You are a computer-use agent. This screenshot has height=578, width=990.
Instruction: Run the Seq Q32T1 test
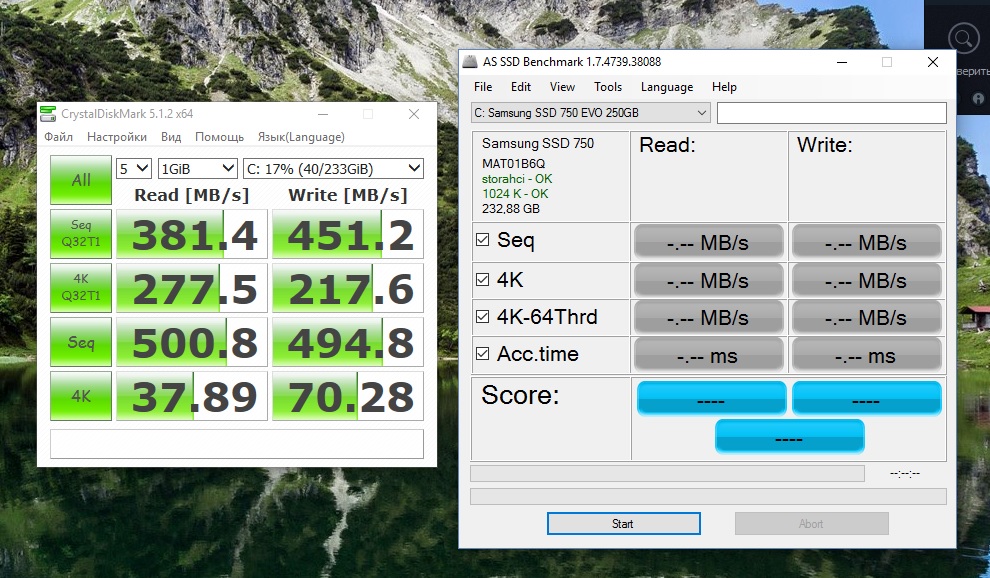[x=81, y=234]
